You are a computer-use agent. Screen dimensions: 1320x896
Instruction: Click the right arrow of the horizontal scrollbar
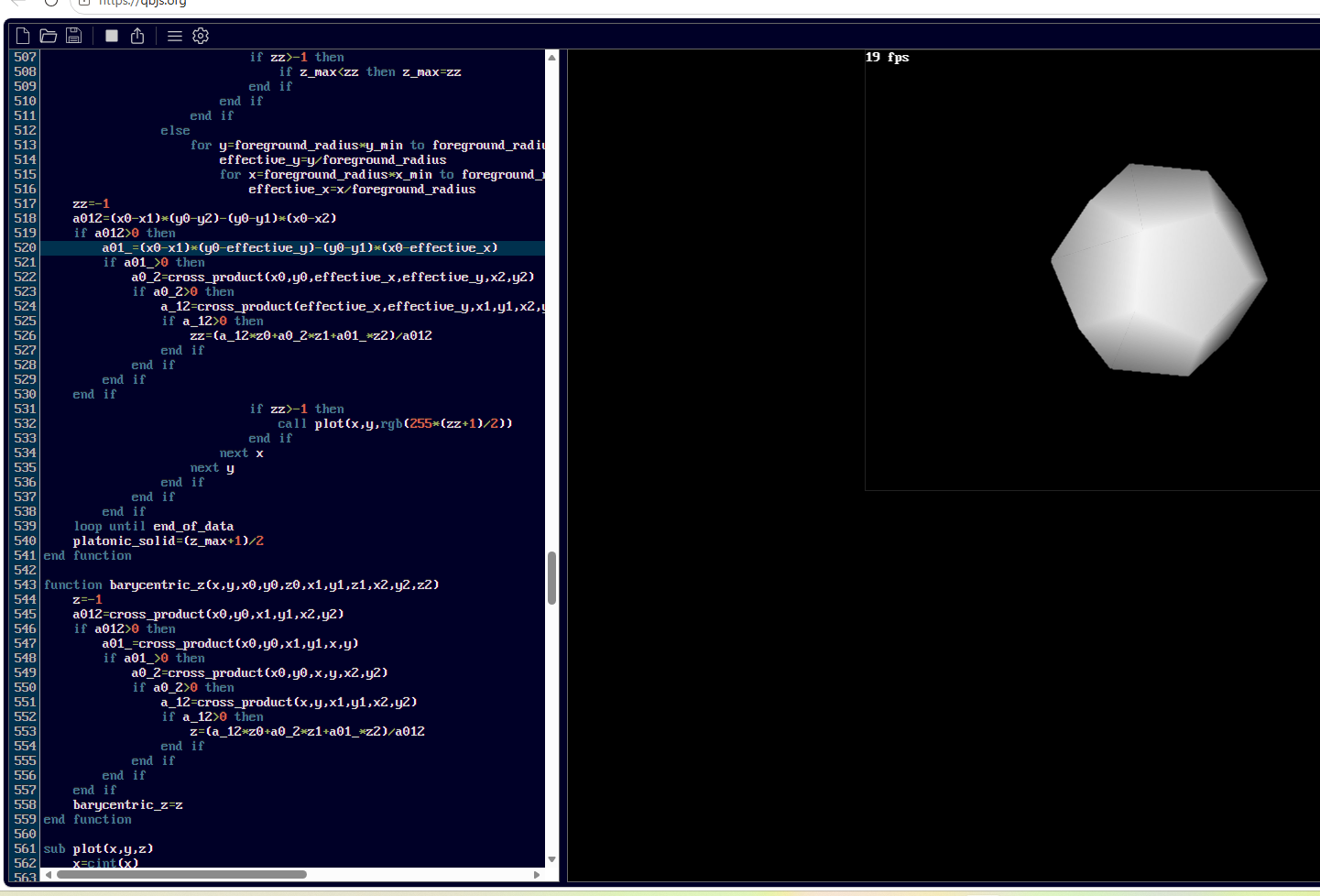point(537,874)
